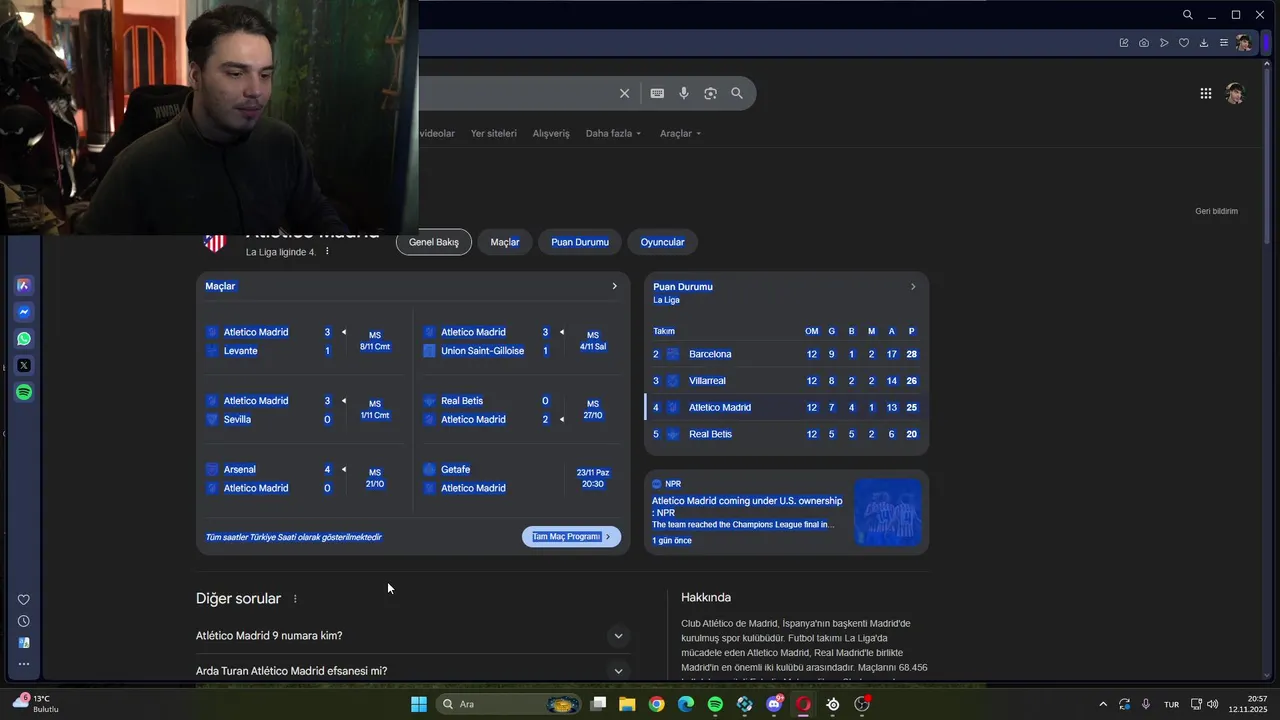Viewport: 1280px width, 720px height.
Task: Open browsing history clock in sidebar
Action: click(24, 621)
